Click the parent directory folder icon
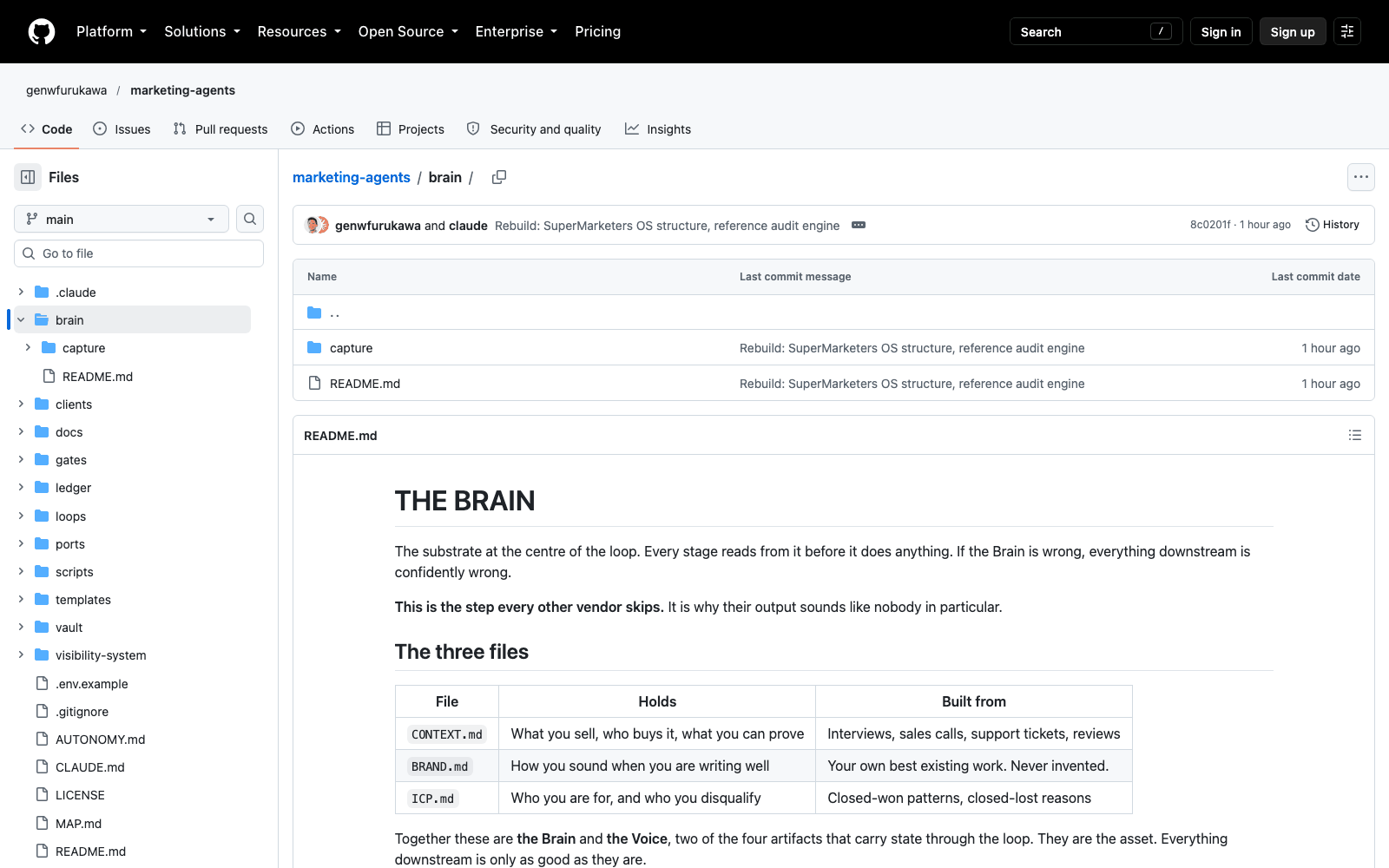Viewport: 1389px width, 868px height. click(x=314, y=312)
